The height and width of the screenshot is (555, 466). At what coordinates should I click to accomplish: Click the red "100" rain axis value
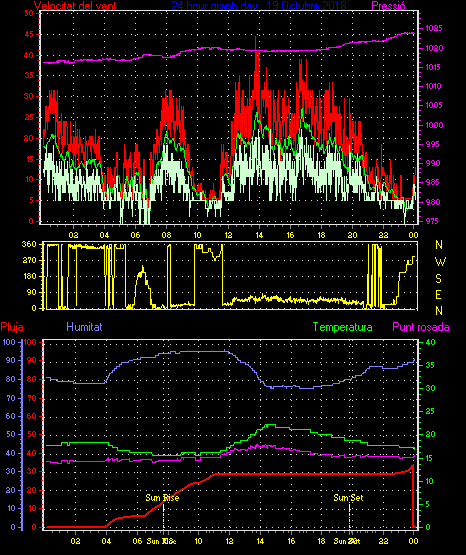pos(30,342)
